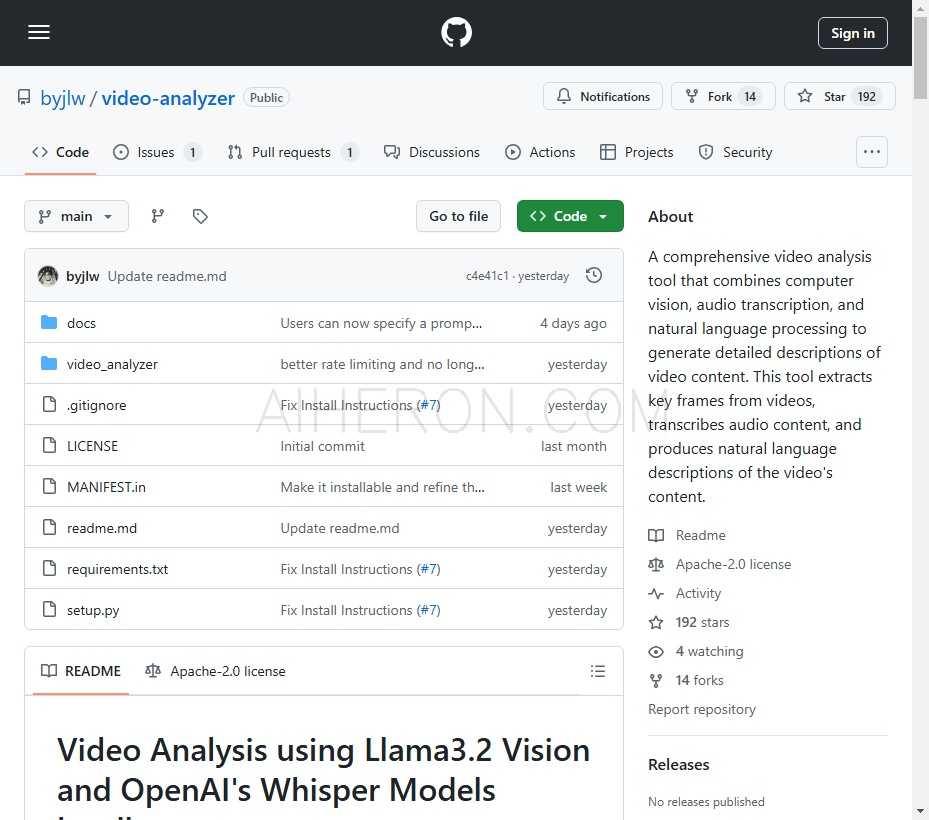Open the requirements.txt file
Screen dimensions: 929x820
tap(117, 569)
